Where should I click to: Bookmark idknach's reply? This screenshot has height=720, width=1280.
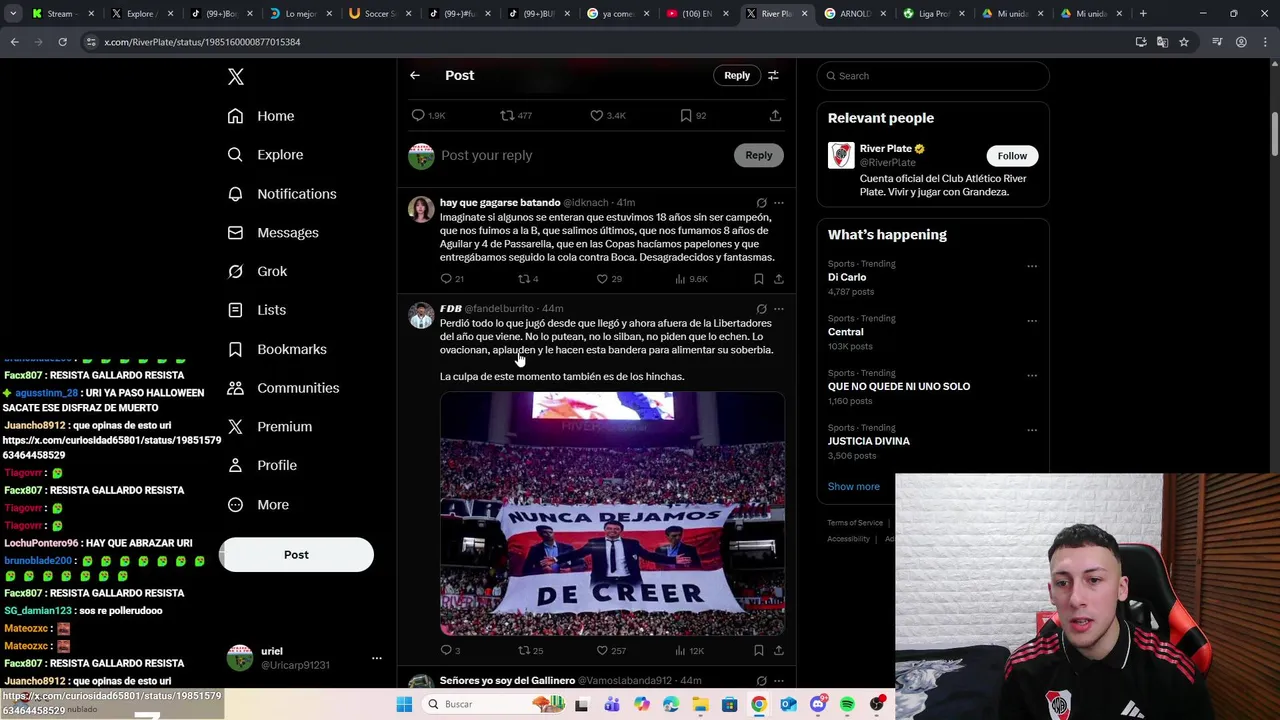tap(759, 279)
